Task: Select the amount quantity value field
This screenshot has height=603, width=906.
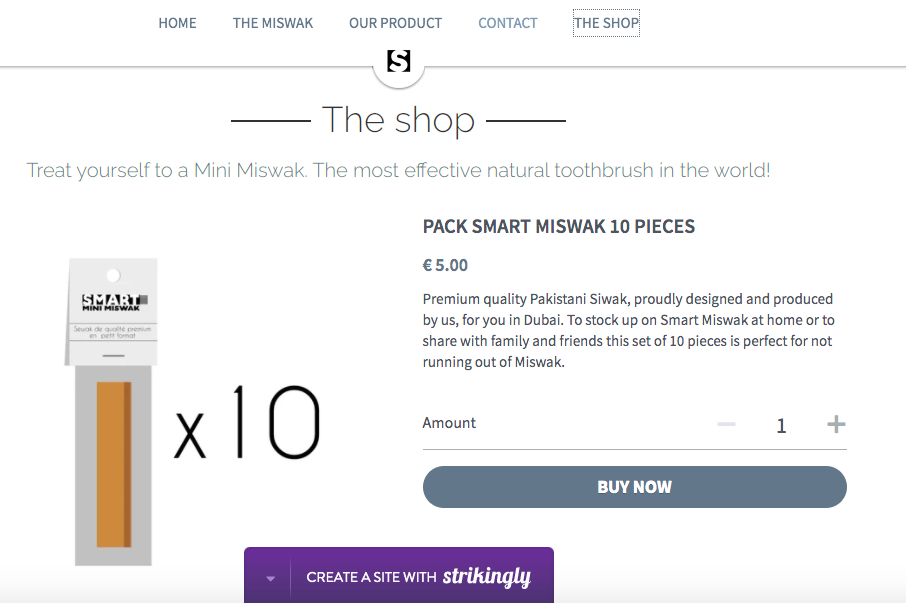Action: click(x=781, y=424)
